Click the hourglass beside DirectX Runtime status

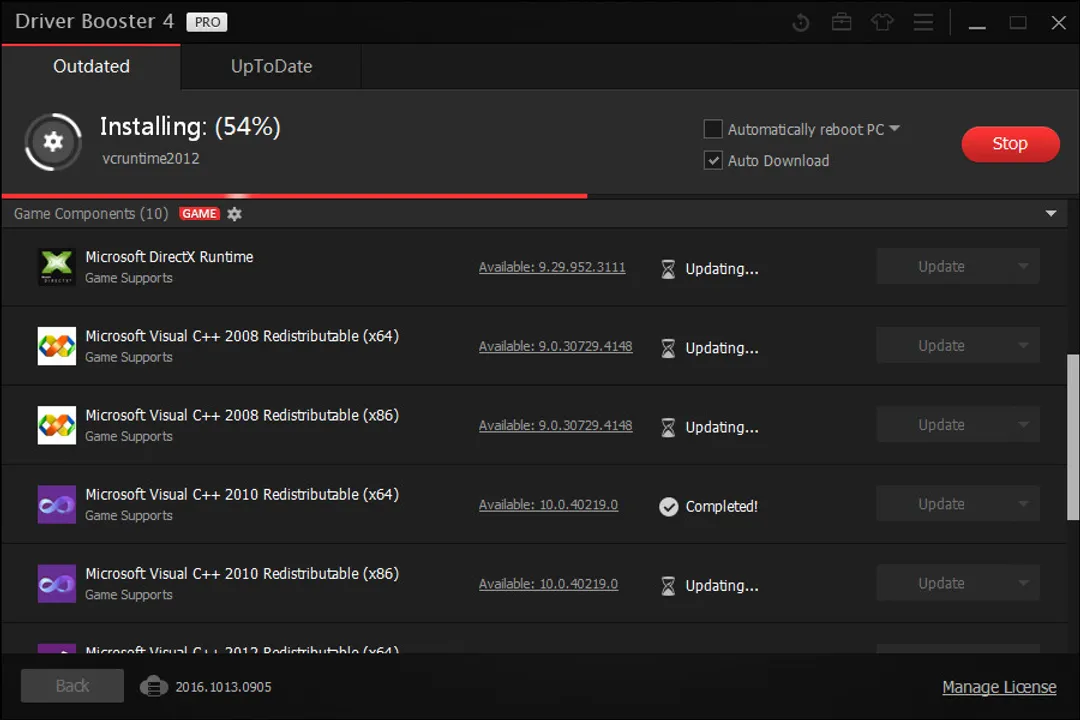point(668,269)
